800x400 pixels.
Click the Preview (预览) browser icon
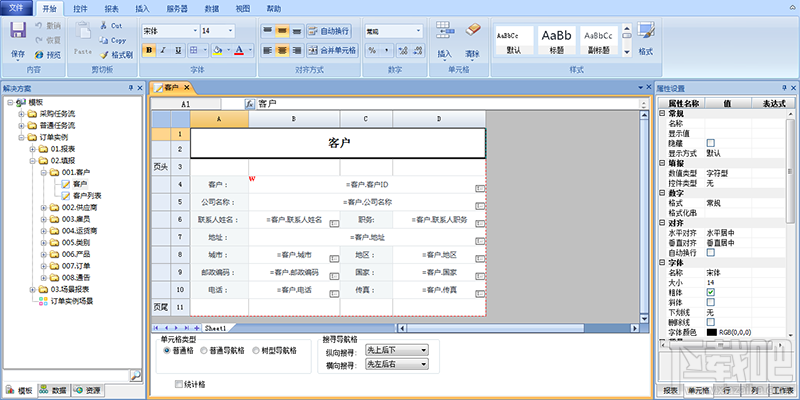coord(39,55)
